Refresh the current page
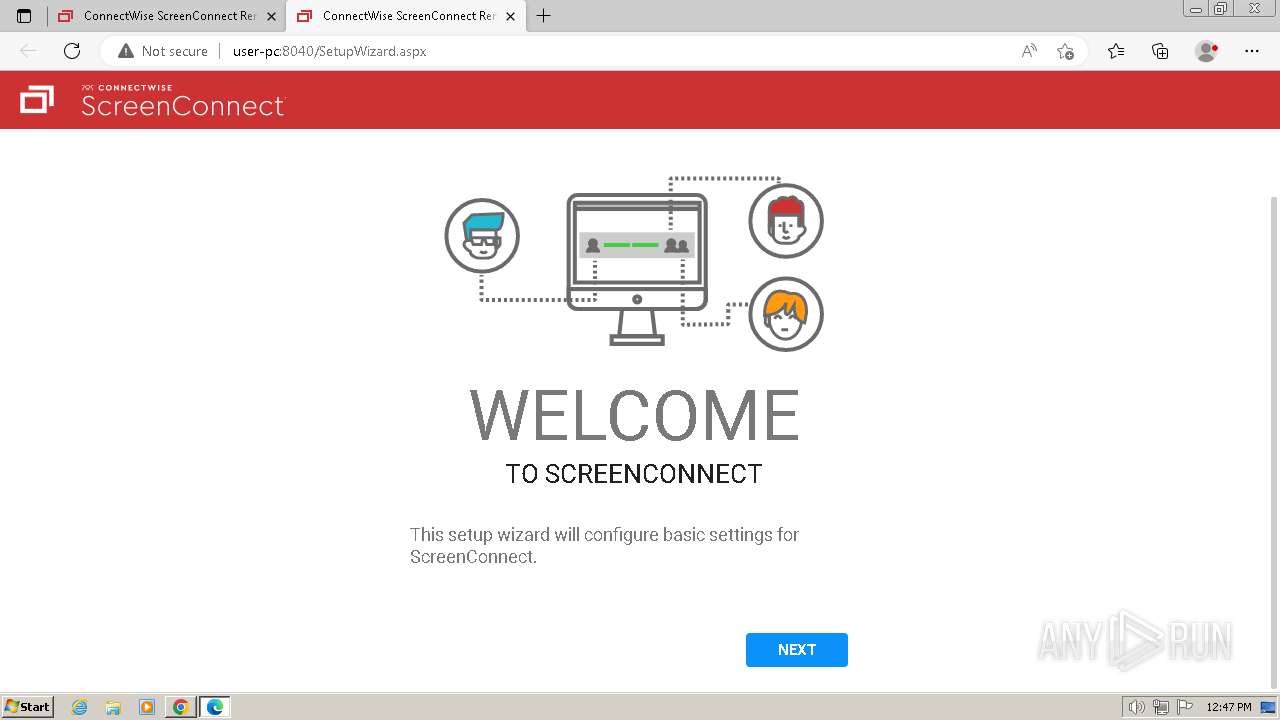This screenshot has height=720, width=1280. click(72, 51)
